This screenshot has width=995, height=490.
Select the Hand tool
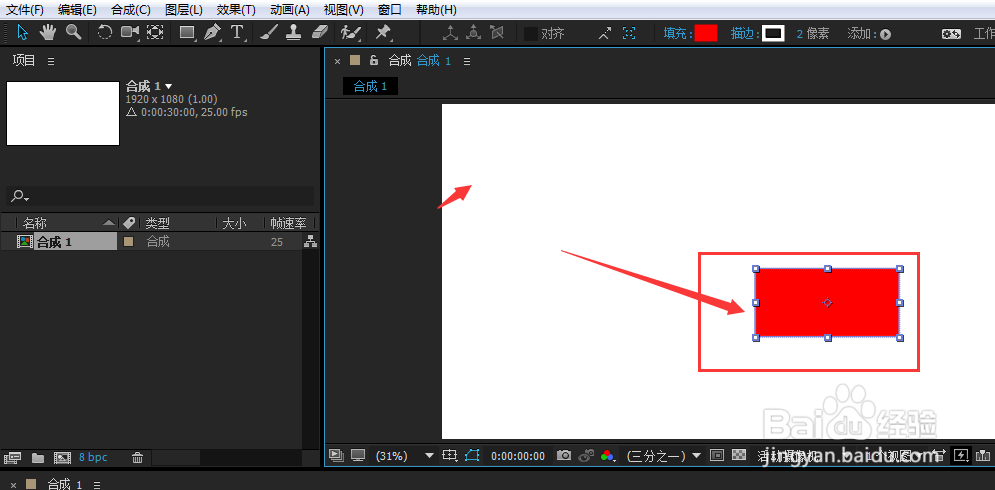pos(48,32)
